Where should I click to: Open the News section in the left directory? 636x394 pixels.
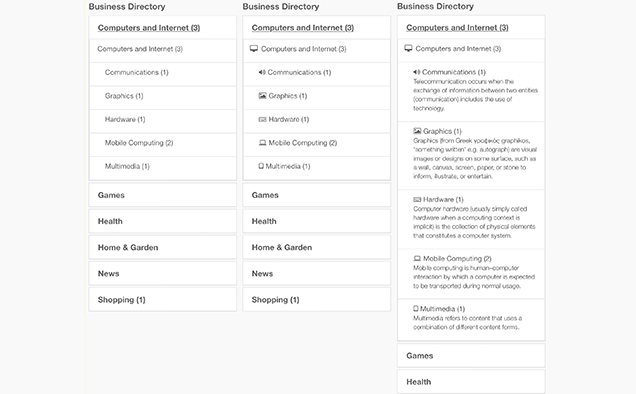pos(163,273)
